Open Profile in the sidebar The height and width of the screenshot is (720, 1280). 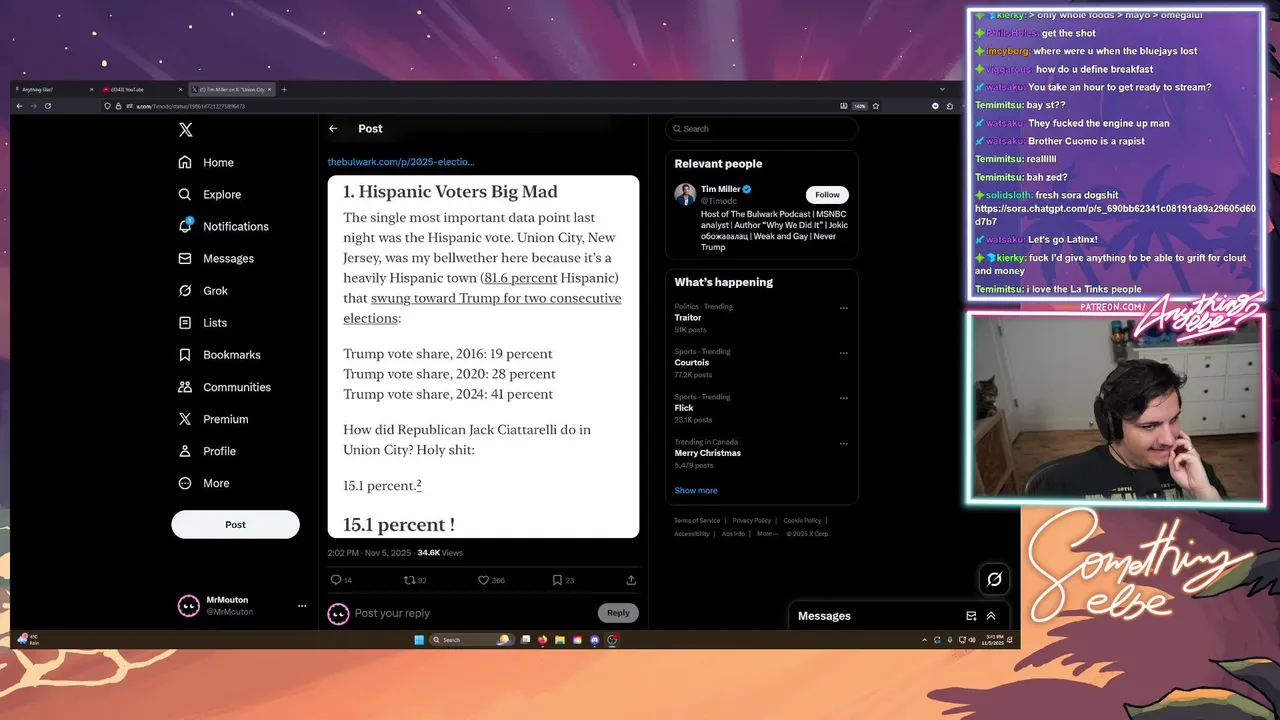[207, 451]
